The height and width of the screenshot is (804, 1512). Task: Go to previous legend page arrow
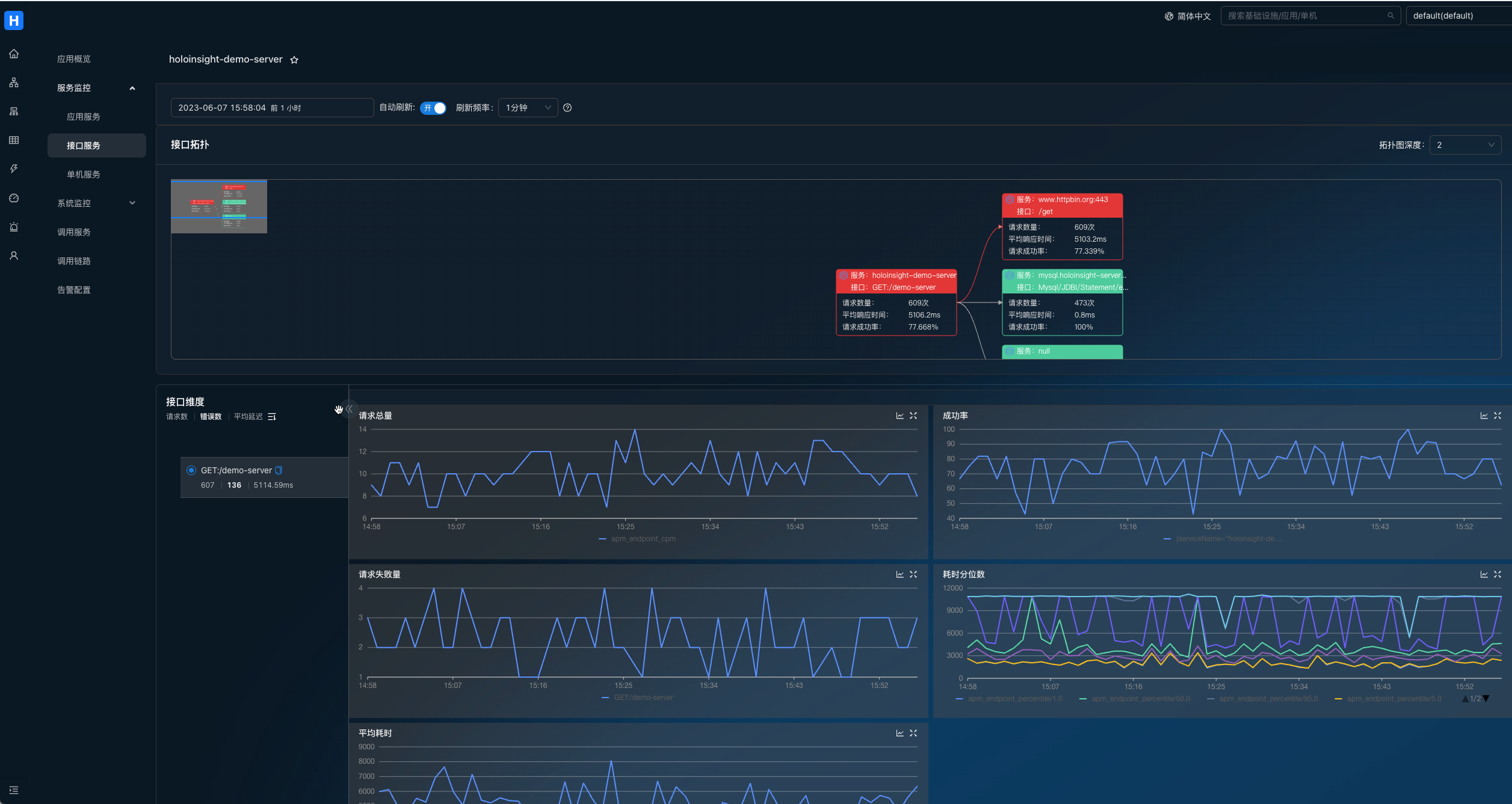(1465, 699)
